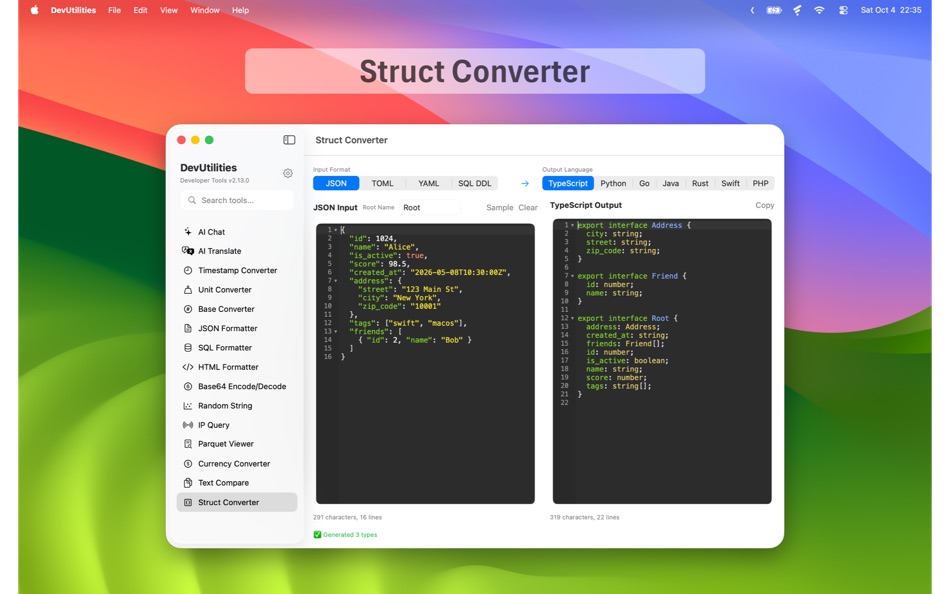The width and height of the screenshot is (950, 594).
Task: Click the AI Translate icon in sidebar
Action: click(188, 250)
